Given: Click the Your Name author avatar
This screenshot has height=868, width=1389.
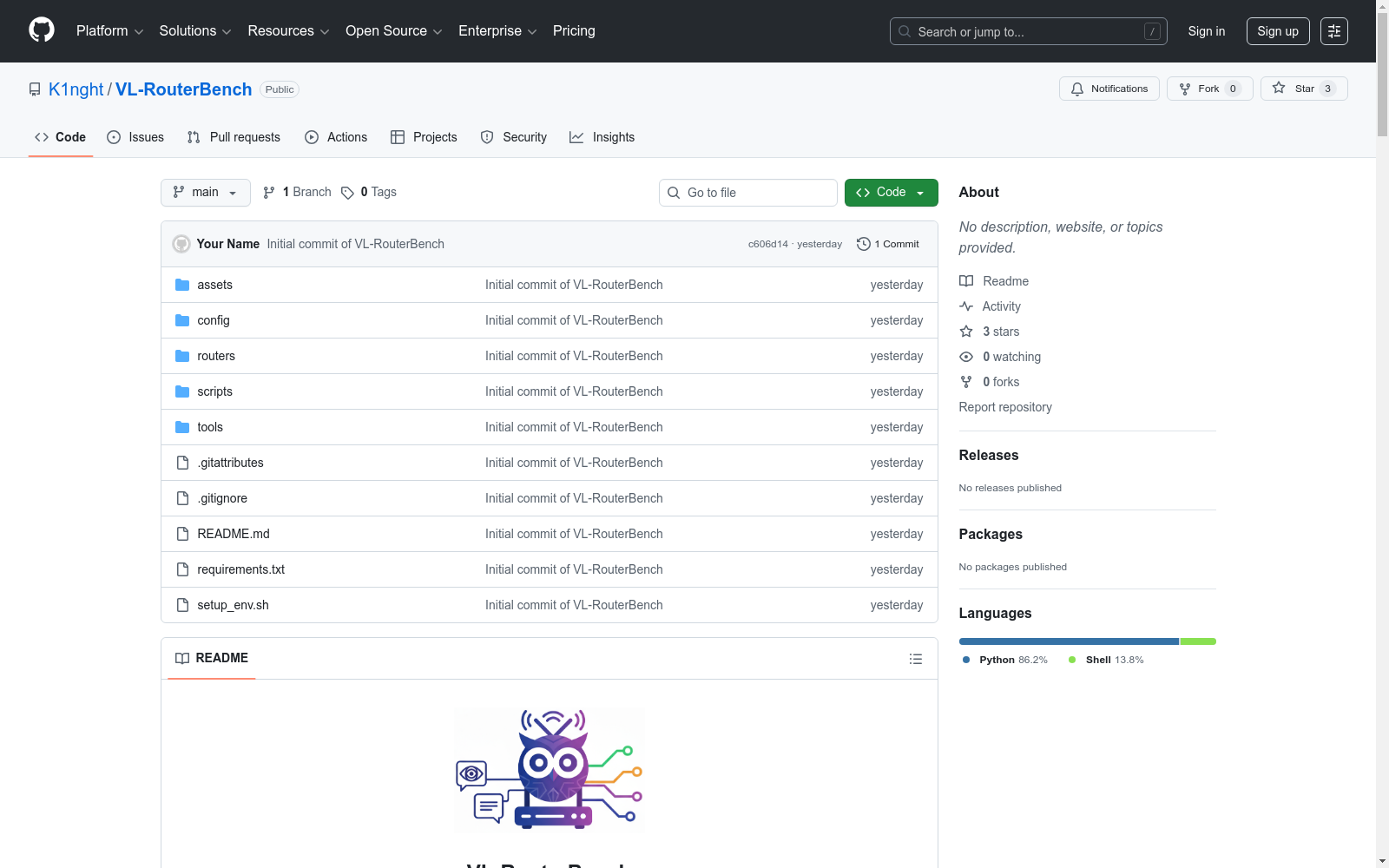Looking at the screenshot, I should click(181, 244).
